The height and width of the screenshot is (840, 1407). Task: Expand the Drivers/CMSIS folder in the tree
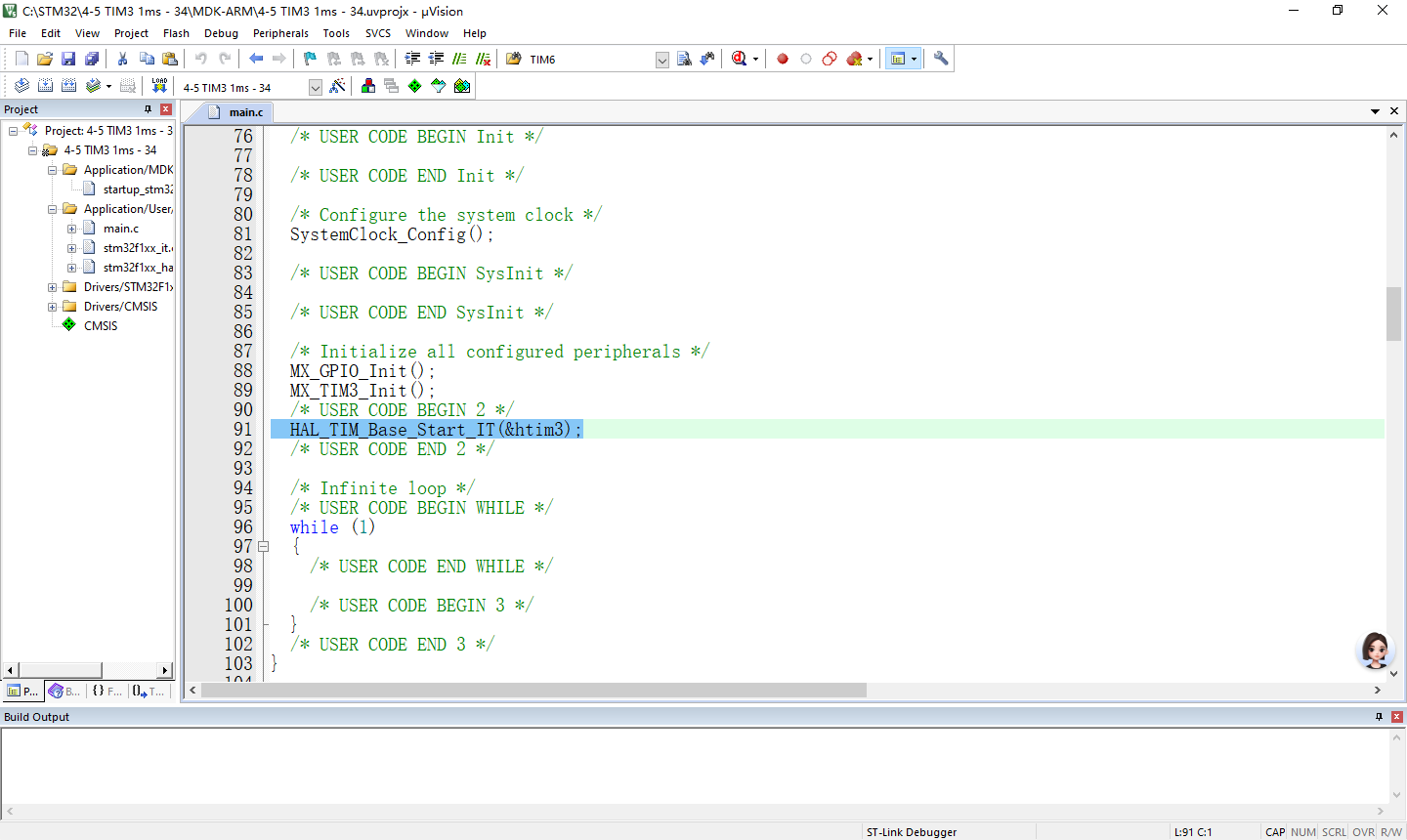[x=53, y=307]
